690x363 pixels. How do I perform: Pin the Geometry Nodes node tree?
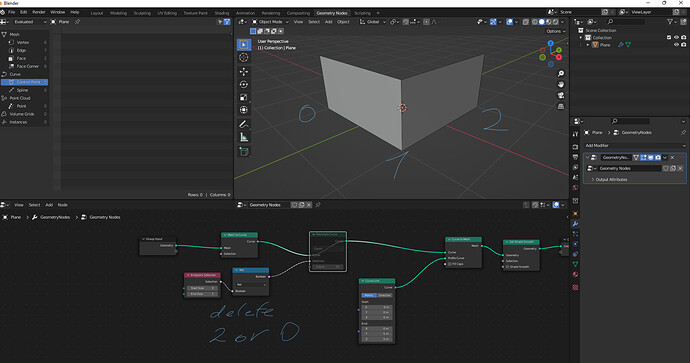318,205
